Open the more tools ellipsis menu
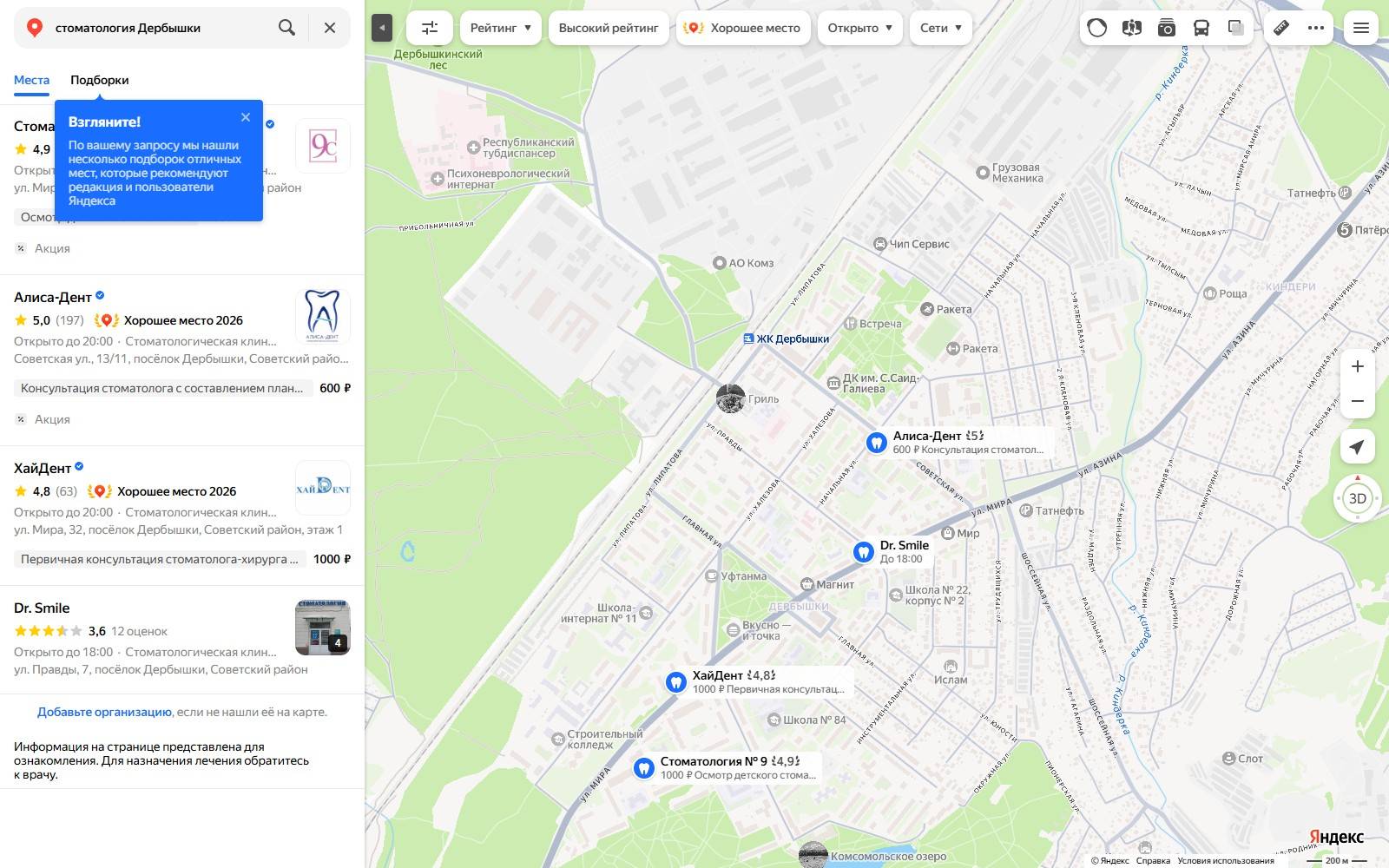 1316,28
